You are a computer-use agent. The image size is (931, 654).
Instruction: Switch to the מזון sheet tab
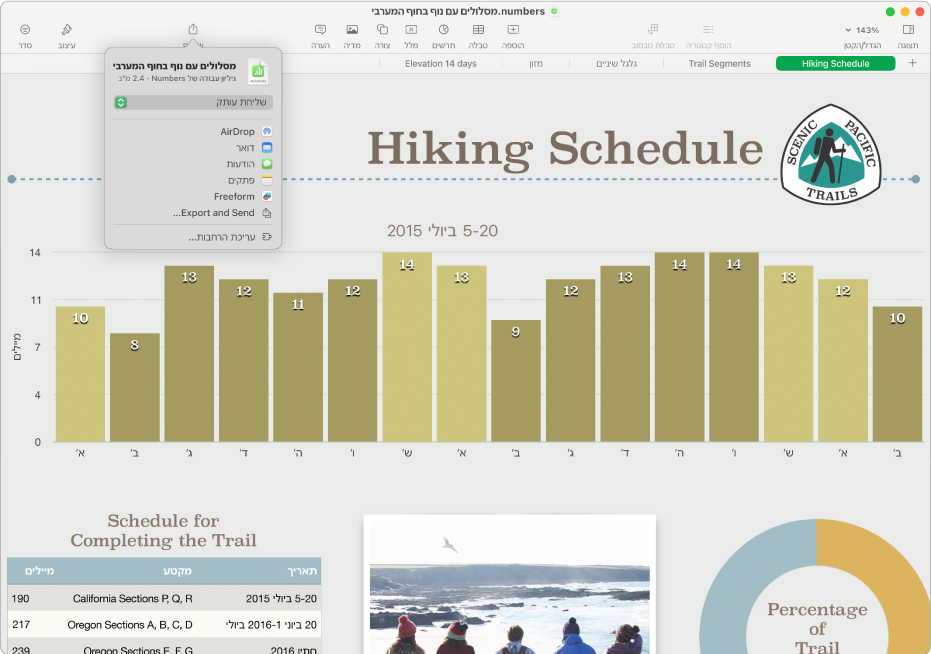[536, 64]
